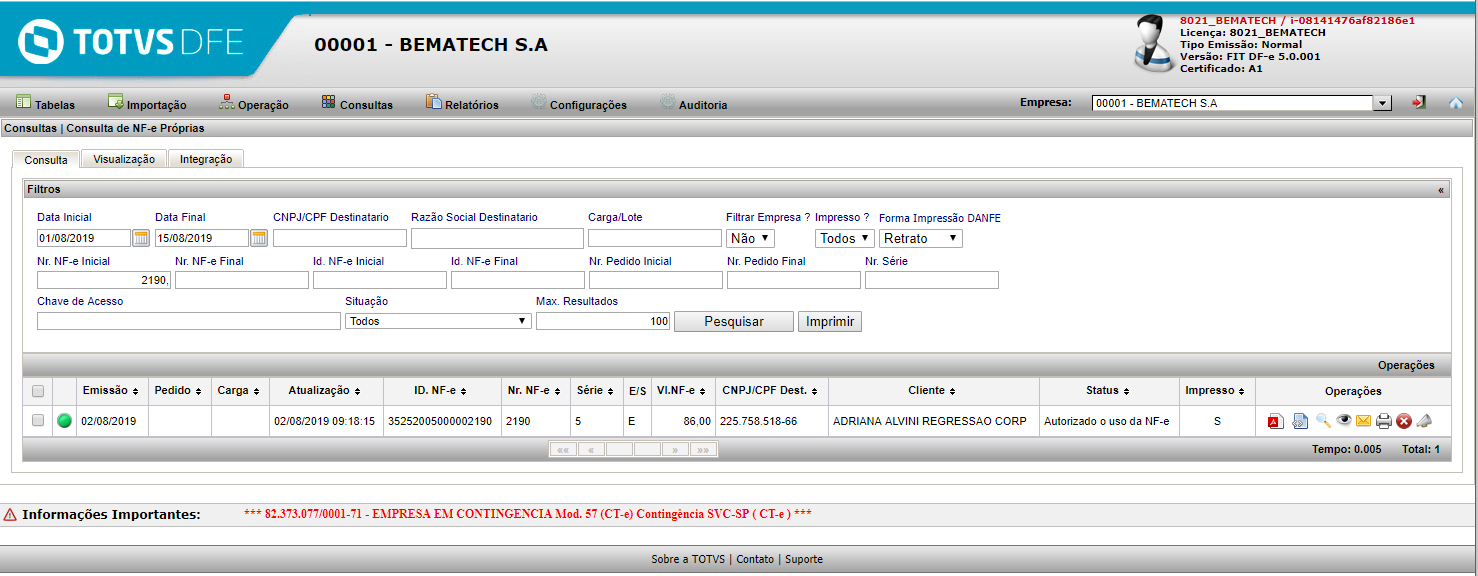Go to the last results page »» button

click(703, 450)
